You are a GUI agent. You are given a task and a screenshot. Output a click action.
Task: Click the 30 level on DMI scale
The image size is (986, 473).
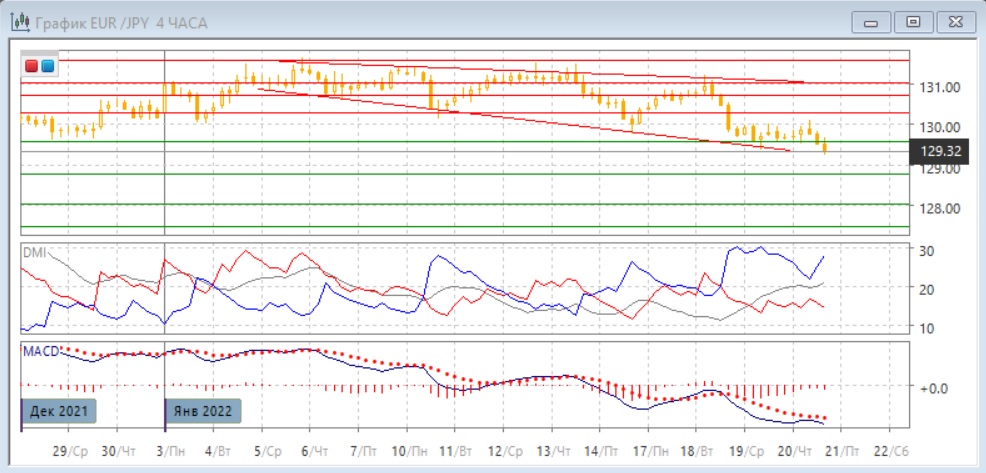coord(927,250)
